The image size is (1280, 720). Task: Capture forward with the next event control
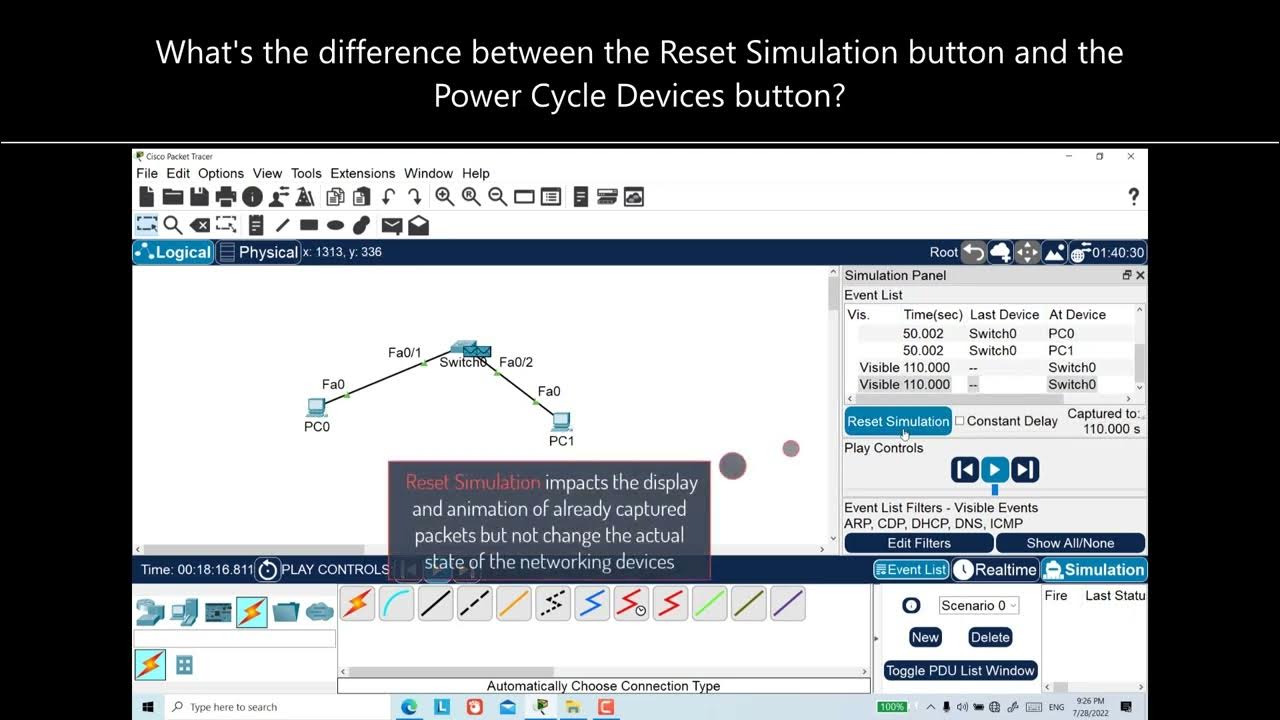point(1025,470)
